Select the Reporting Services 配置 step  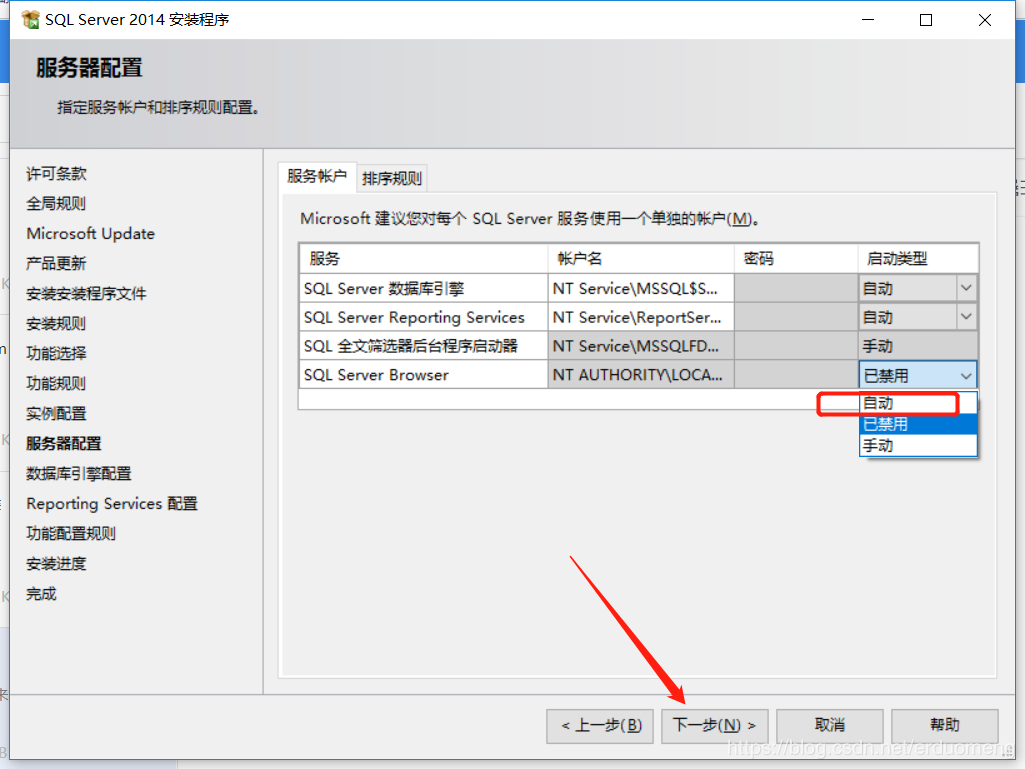pyautogui.click(x=112, y=504)
